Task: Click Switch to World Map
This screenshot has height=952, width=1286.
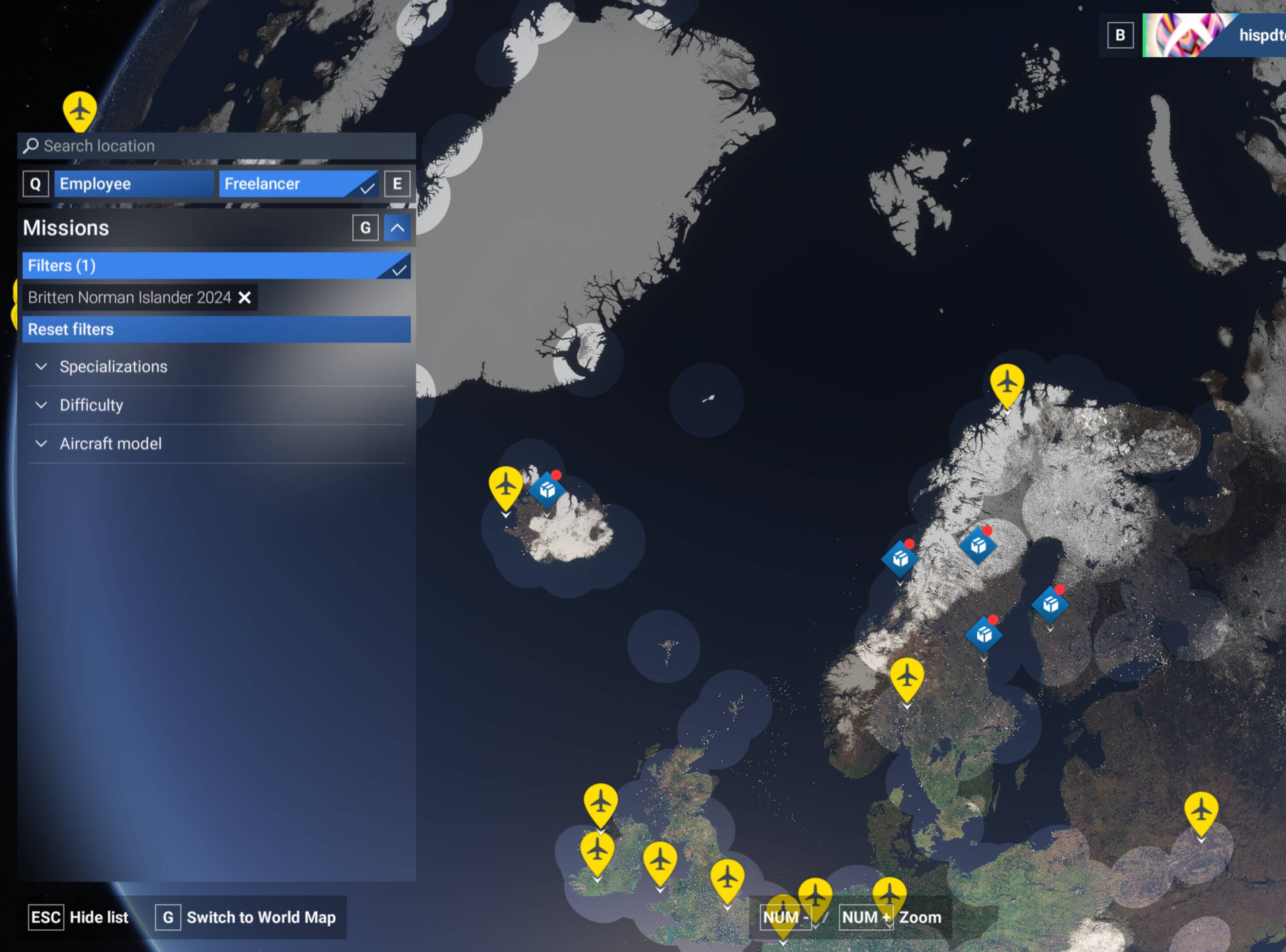Action: click(261, 917)
